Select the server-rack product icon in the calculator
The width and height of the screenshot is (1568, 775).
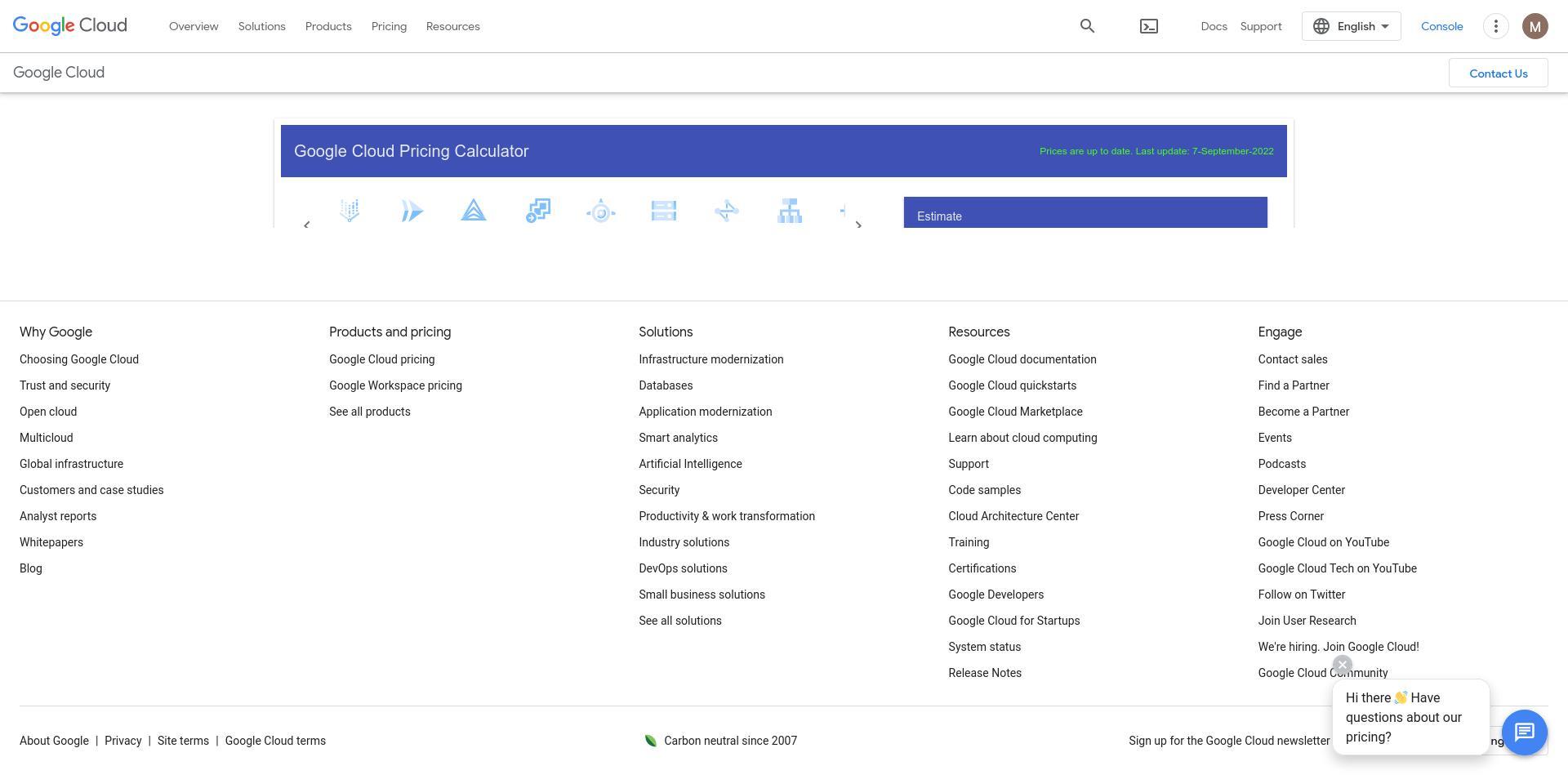click(x=664, y=211)
